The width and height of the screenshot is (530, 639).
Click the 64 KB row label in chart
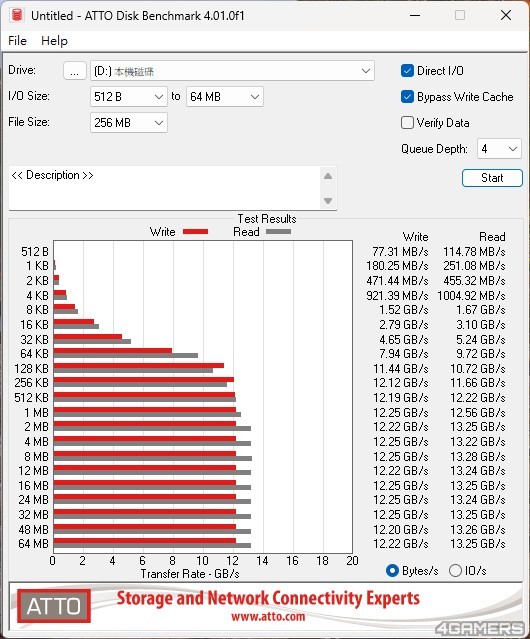[34, 354]
